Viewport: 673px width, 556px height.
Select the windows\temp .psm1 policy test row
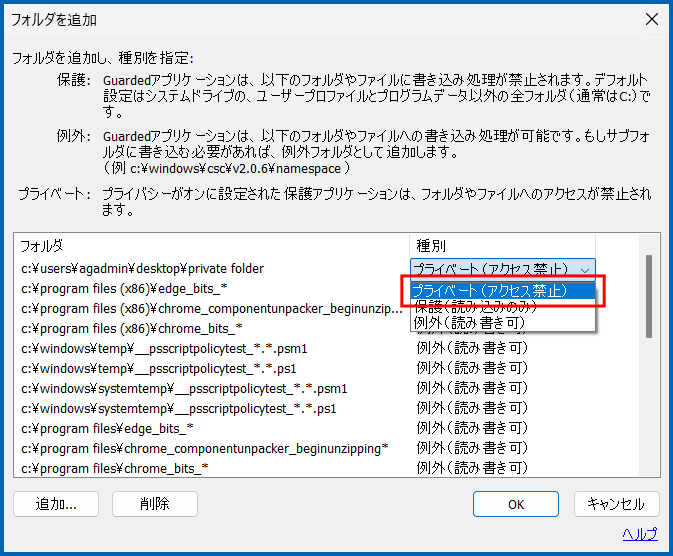pos(163,349)
